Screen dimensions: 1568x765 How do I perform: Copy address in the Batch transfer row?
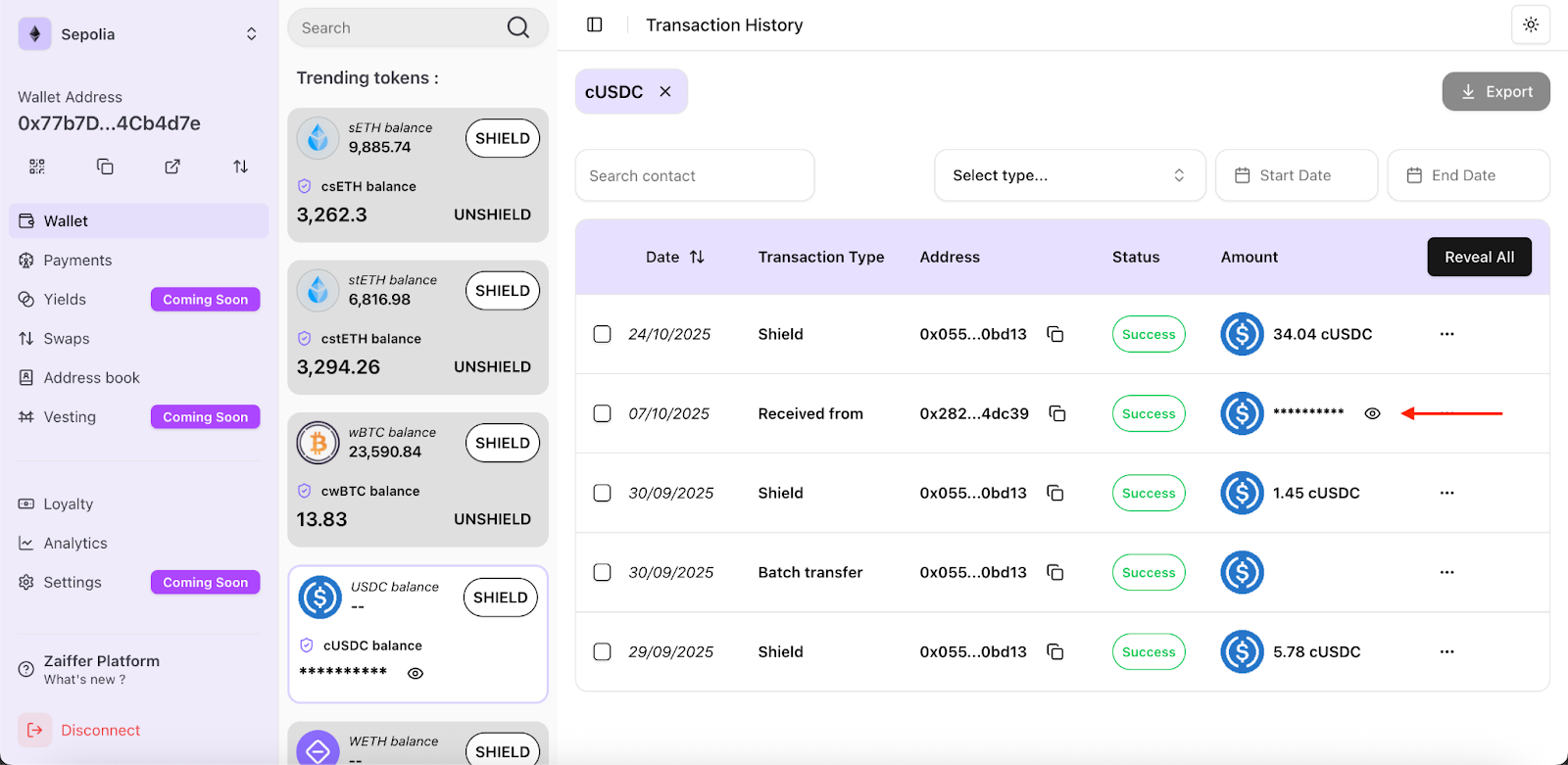(x=1055, y=572)
